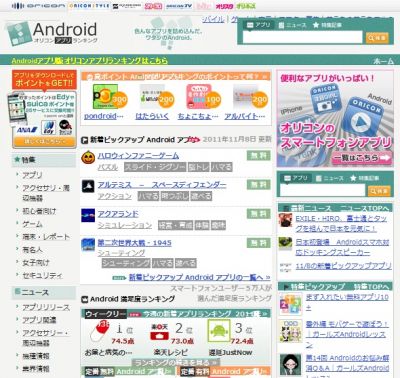The height and width of the screenshot is (378, 400).
Task: Open 有名人 in the sidebar
Action: point(32,250)
